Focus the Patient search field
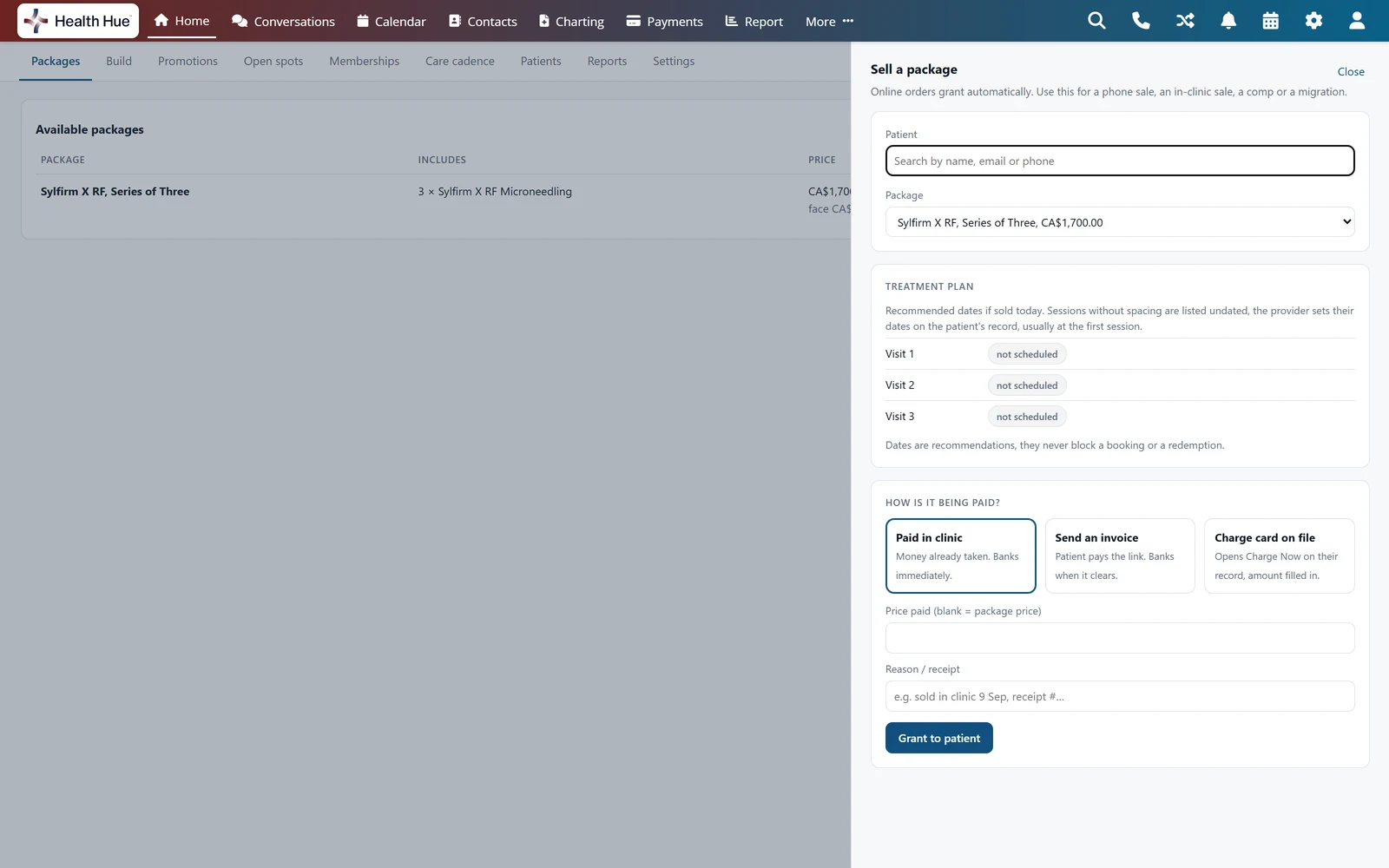1389x868 pixels. 1120,161
